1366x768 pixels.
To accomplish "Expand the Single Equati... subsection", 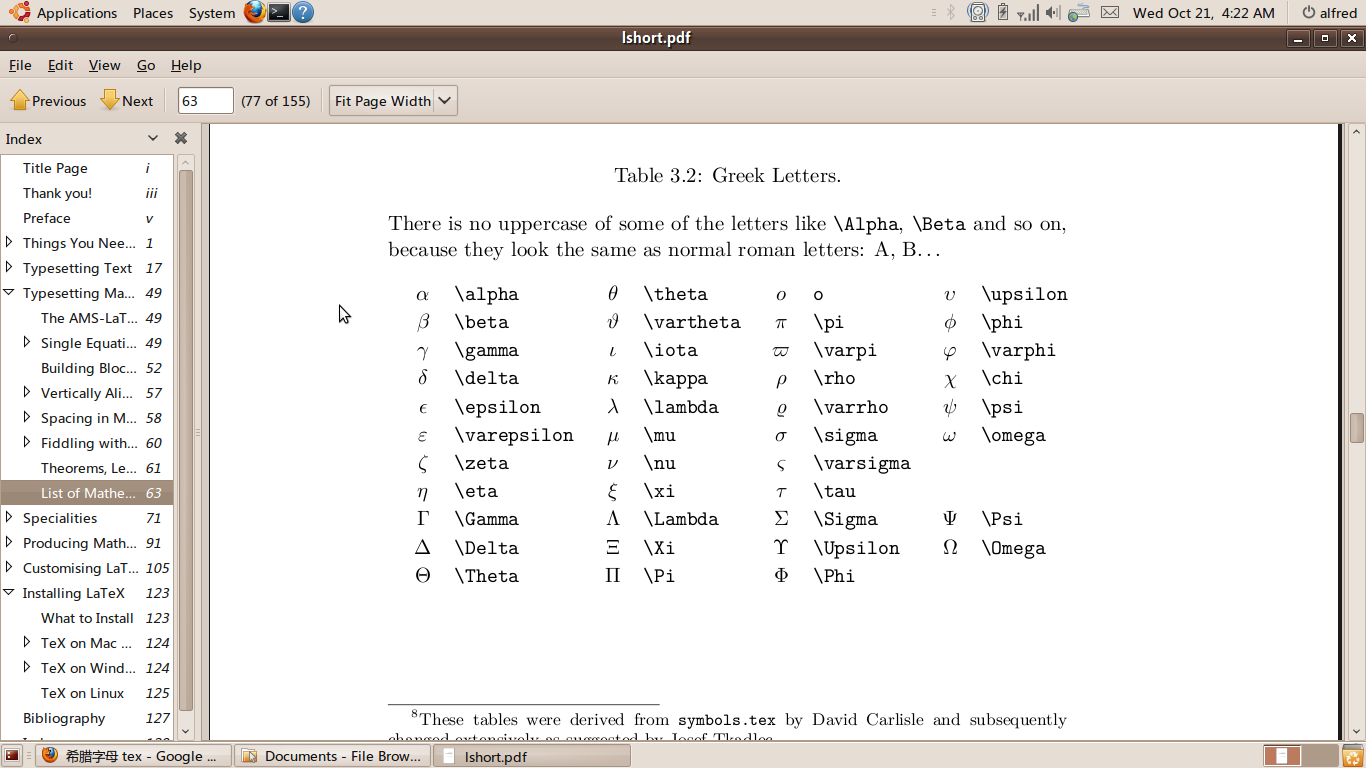I will point(27,342).
